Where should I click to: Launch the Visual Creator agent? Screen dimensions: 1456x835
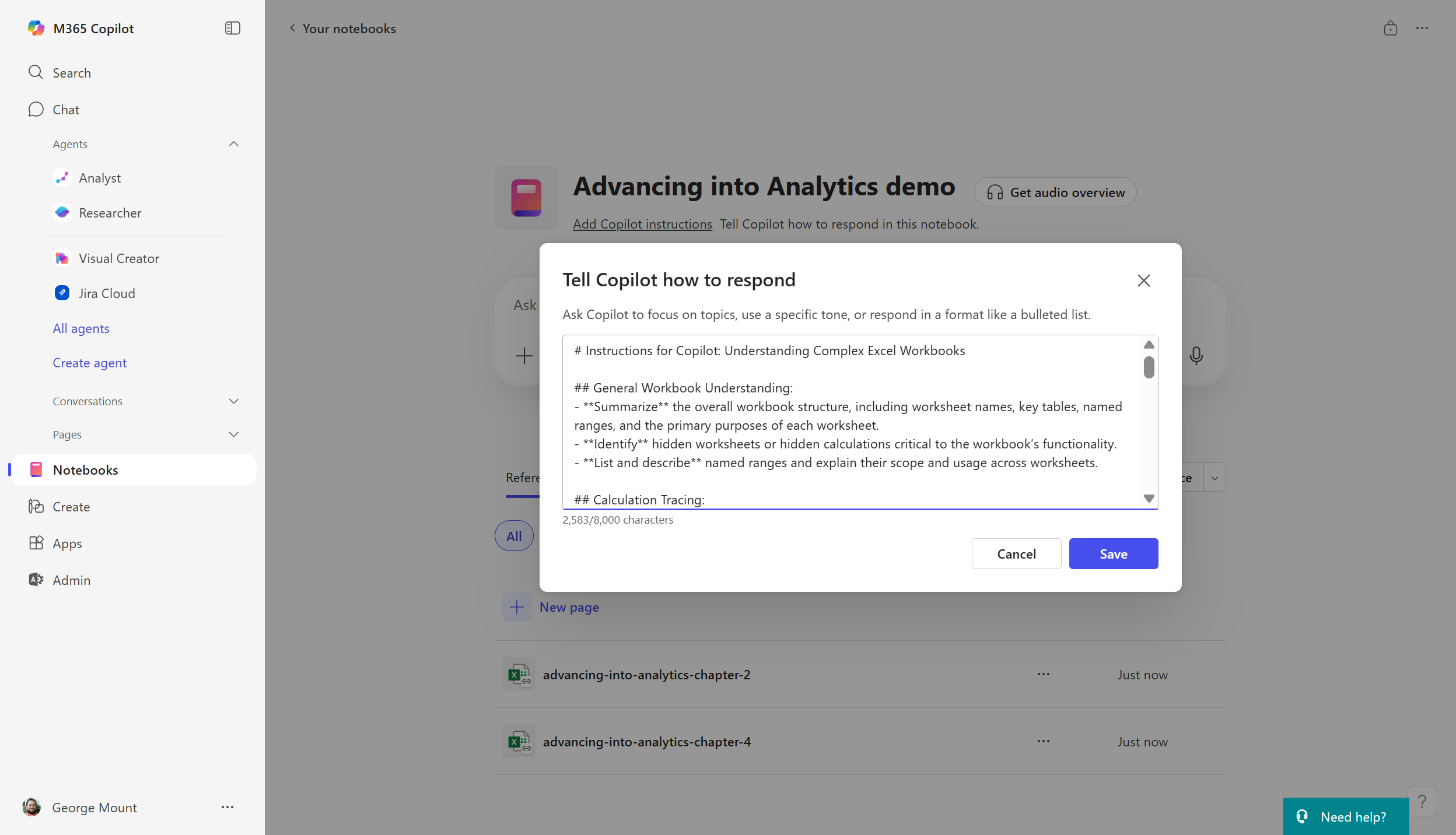tap(118, 258)
